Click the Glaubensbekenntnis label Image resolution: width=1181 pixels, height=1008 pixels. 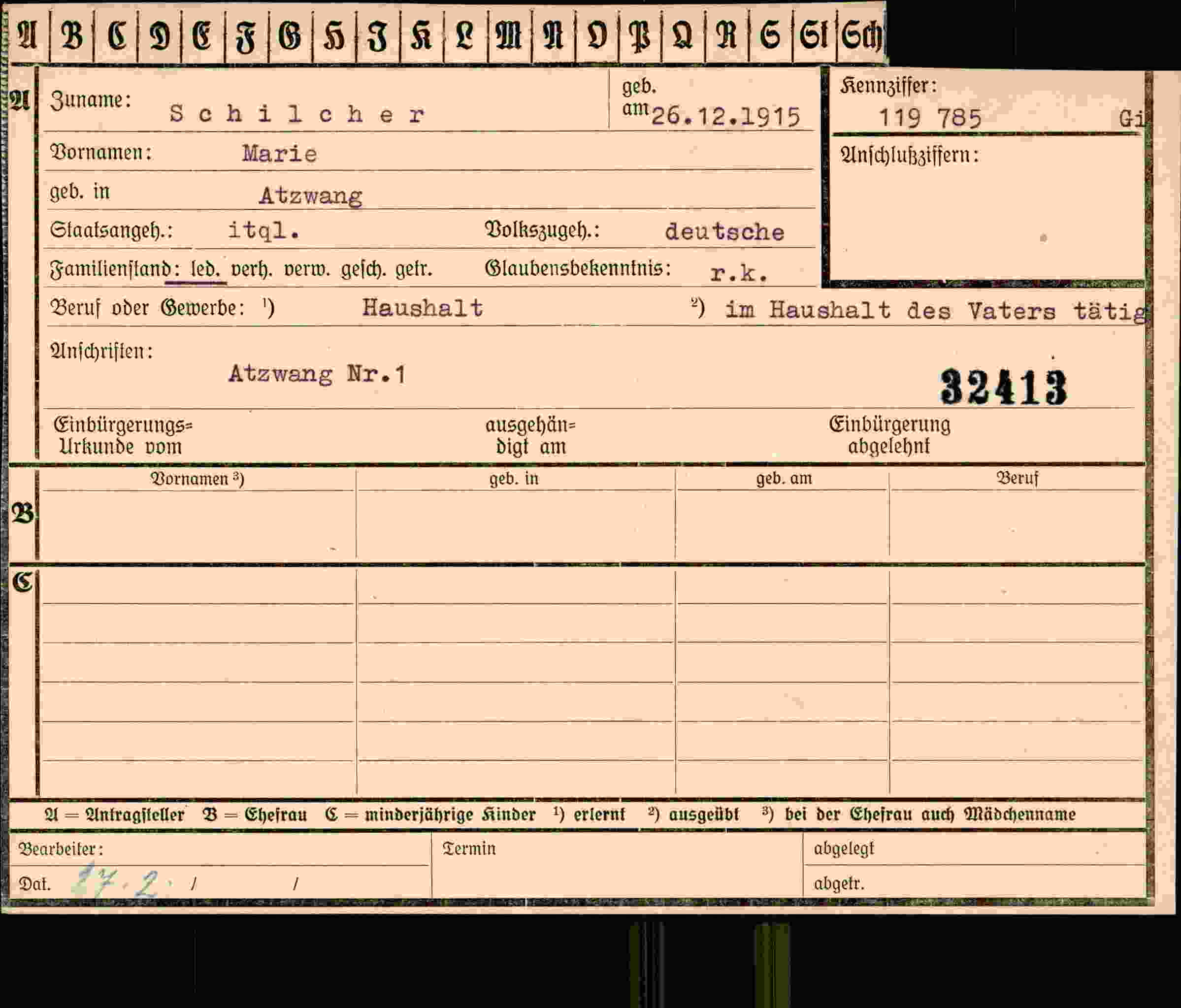pyautogui.click(x=578, y=268)
